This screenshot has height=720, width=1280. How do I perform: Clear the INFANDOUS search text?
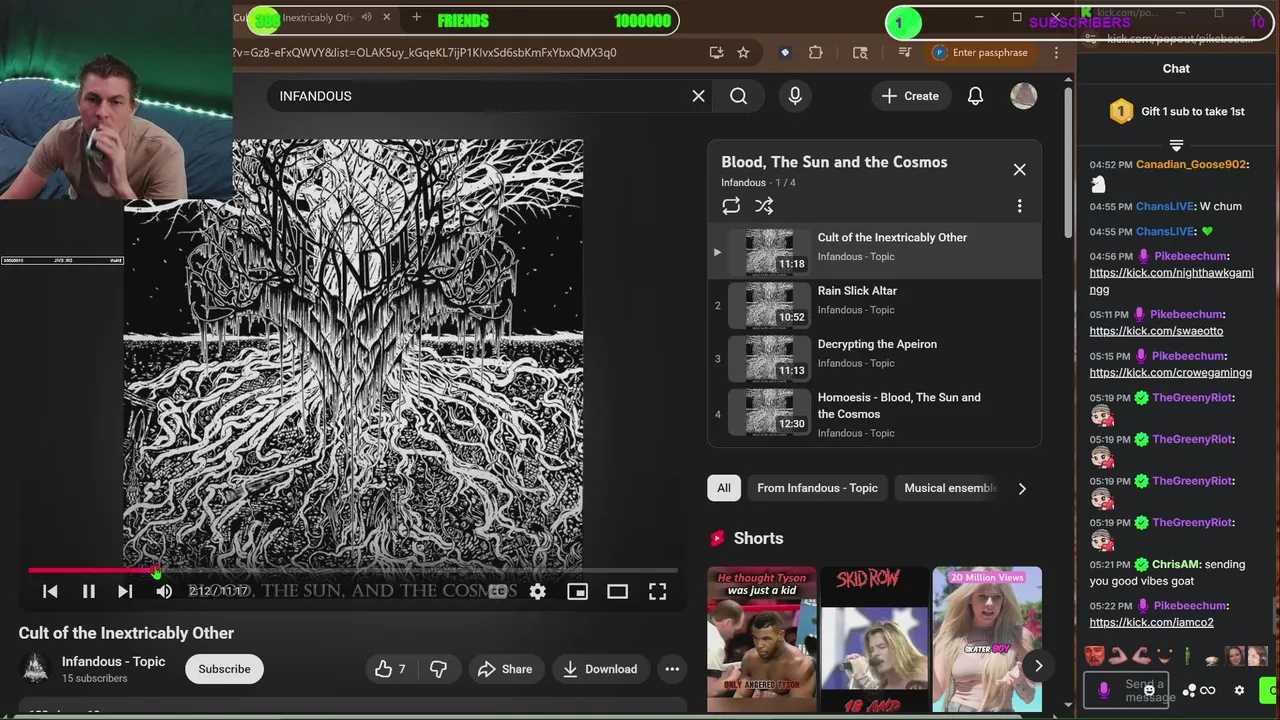698,96
